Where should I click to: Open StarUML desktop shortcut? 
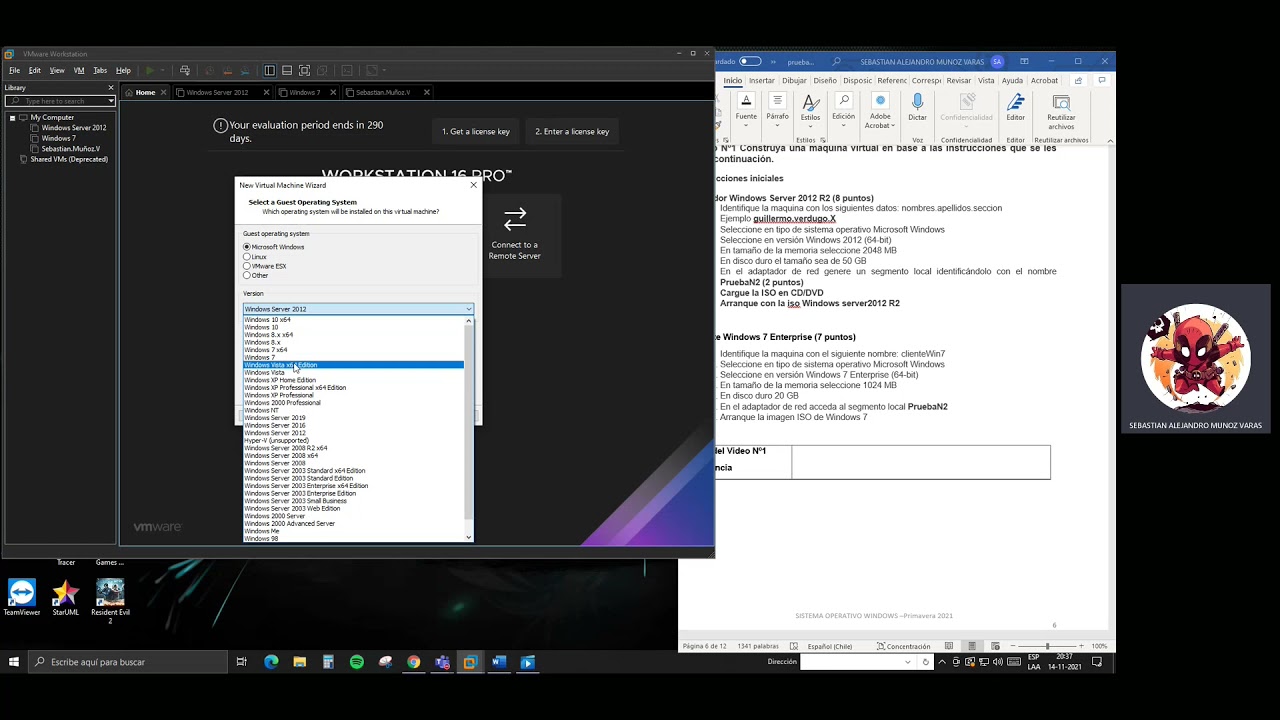click(66, 597)
